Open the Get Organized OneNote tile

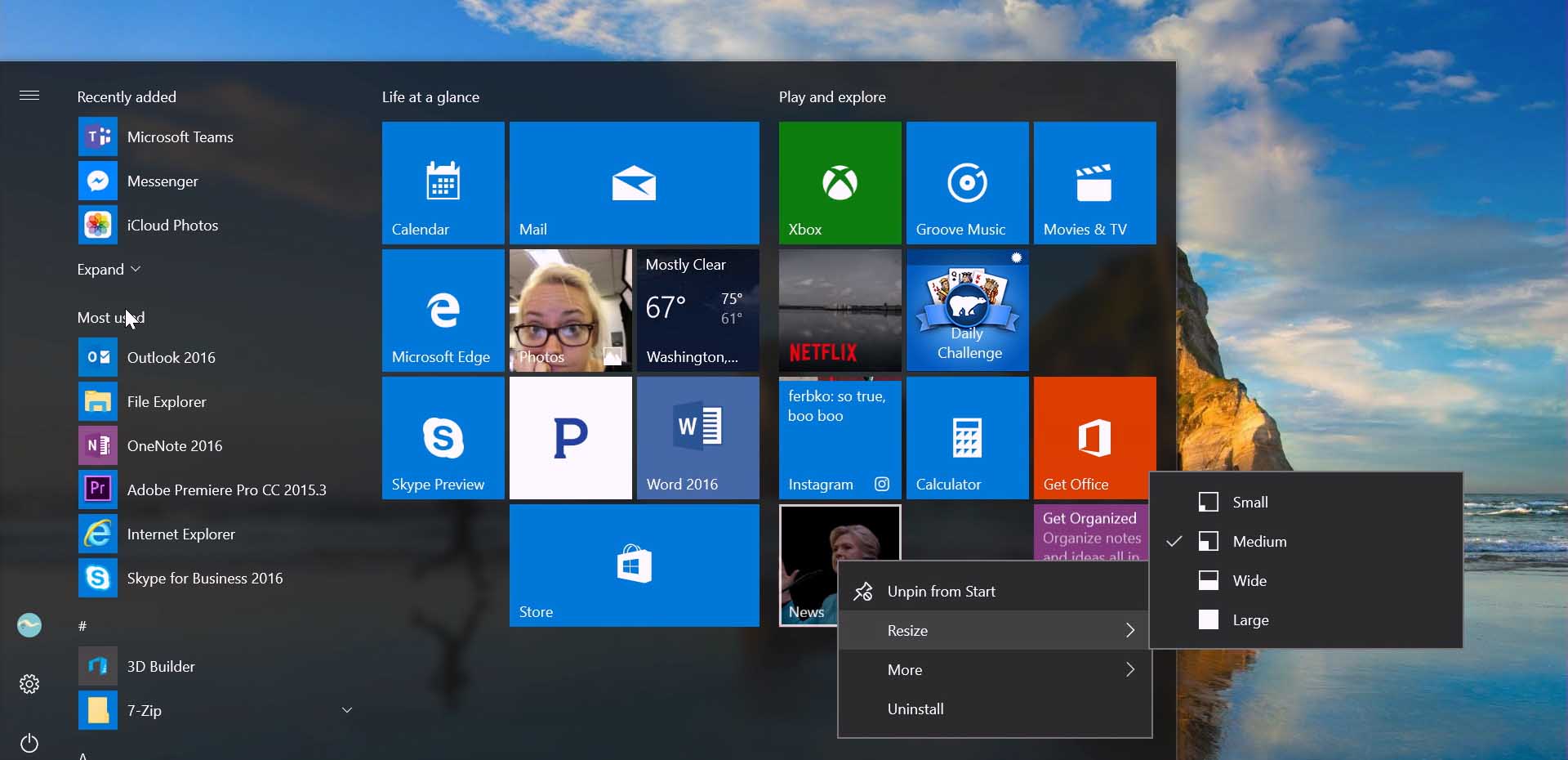(1091, 533)
